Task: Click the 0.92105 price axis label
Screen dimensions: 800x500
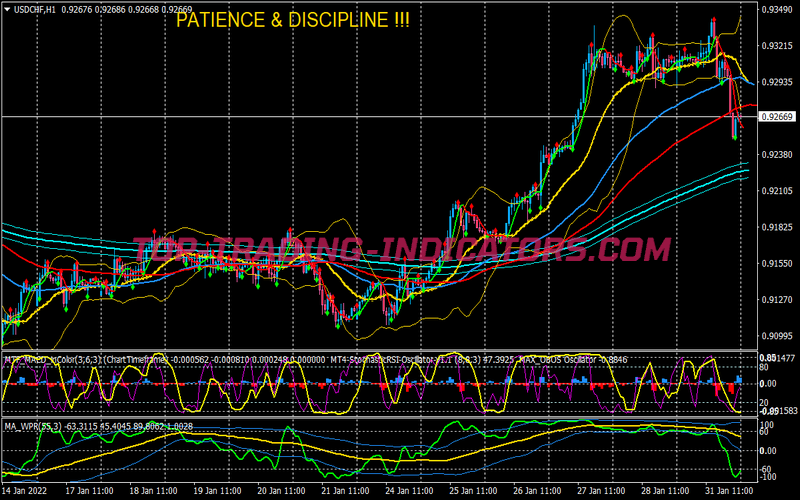Action: (777, 190)
